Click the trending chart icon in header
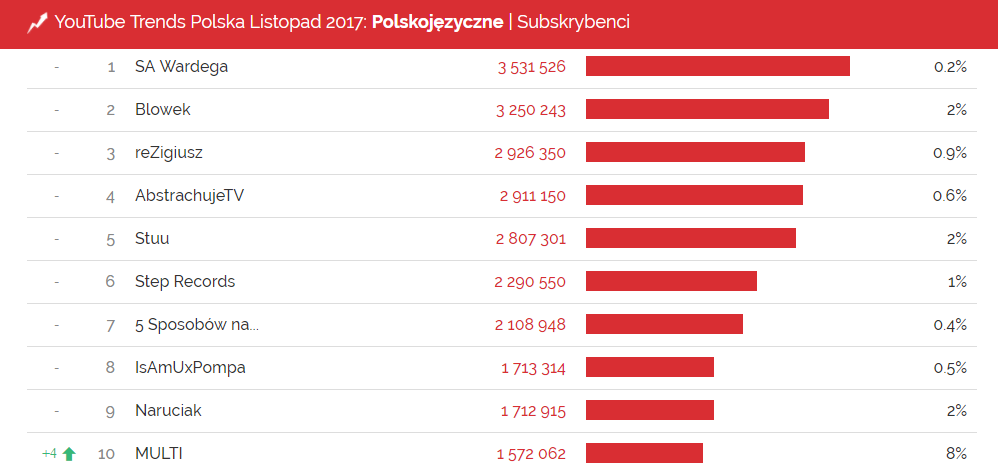The image size is (998, 472). click(37, 22)
